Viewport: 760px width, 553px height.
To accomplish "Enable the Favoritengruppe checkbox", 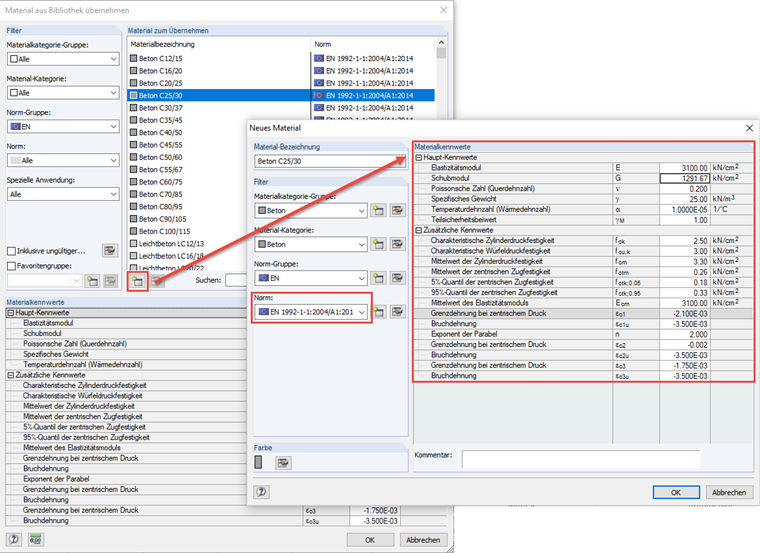I will [12, 266].
